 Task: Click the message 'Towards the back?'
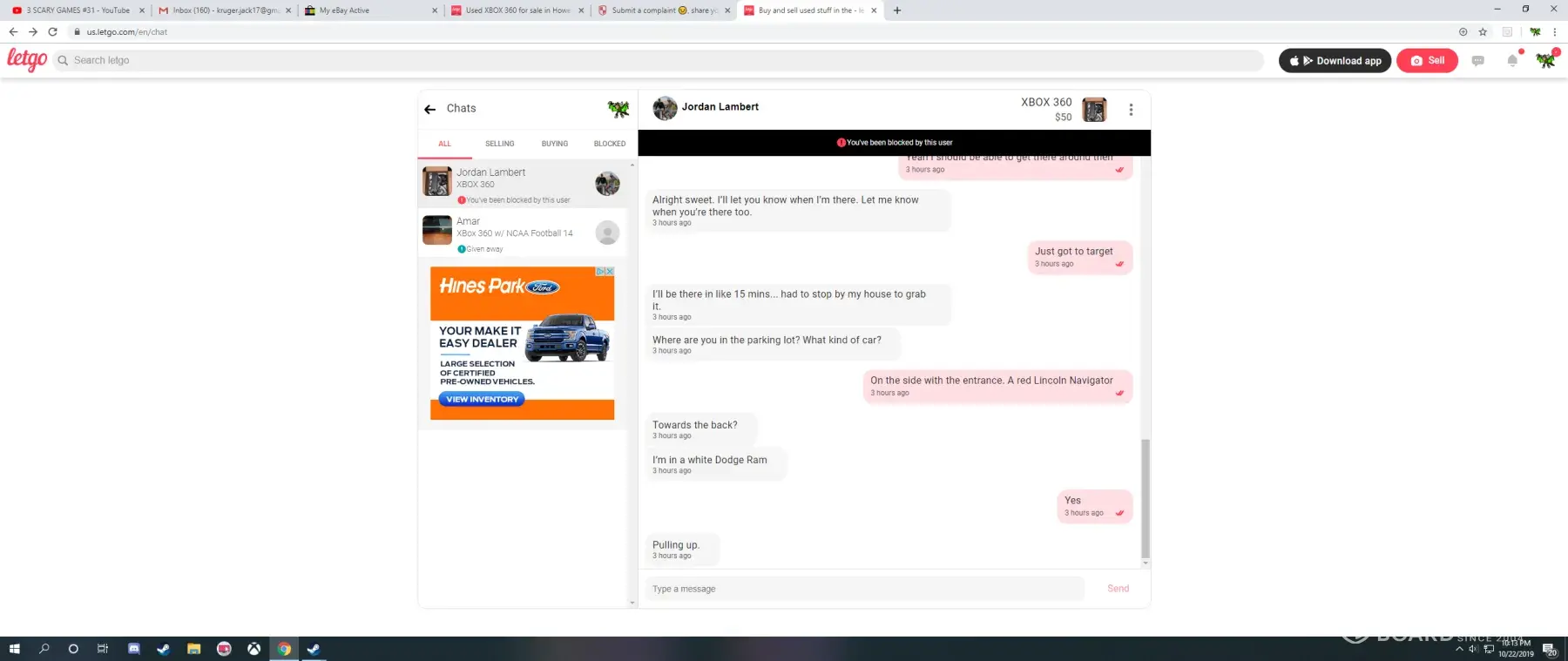pos(700,429)
